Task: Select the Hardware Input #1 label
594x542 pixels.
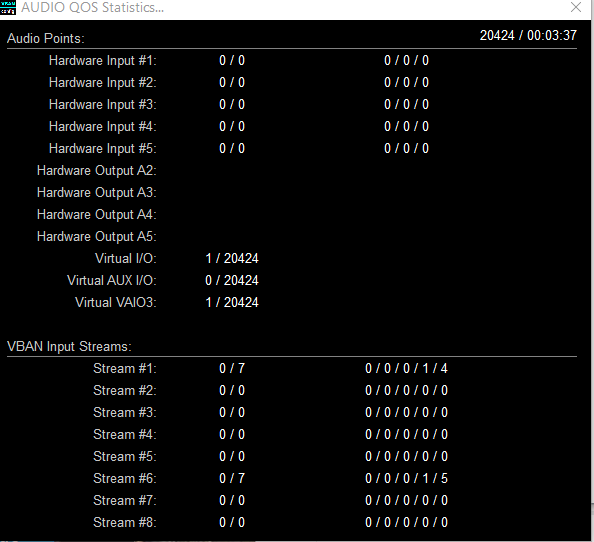Action: (103, 61)
